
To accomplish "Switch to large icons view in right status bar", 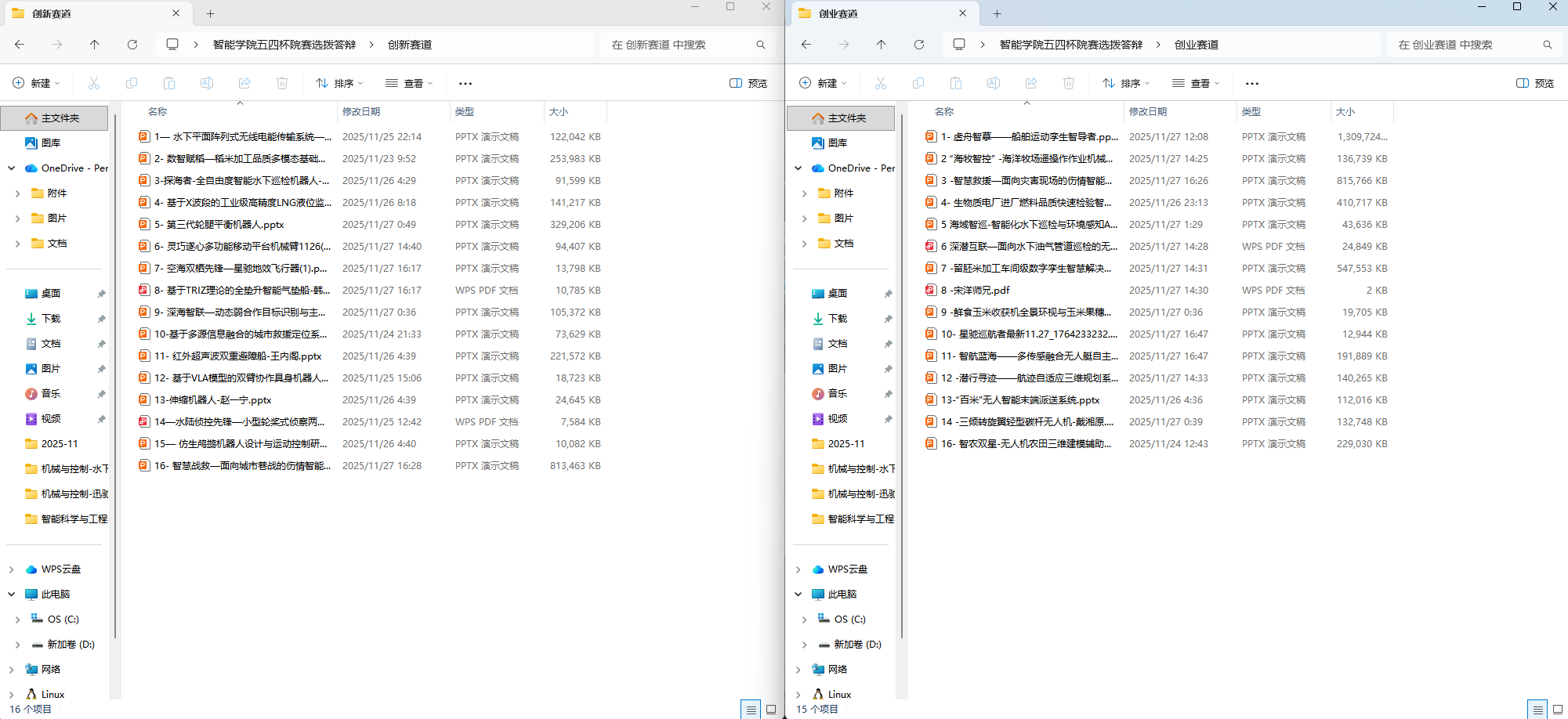I will pyautogui.click(x=1557, y=709).
